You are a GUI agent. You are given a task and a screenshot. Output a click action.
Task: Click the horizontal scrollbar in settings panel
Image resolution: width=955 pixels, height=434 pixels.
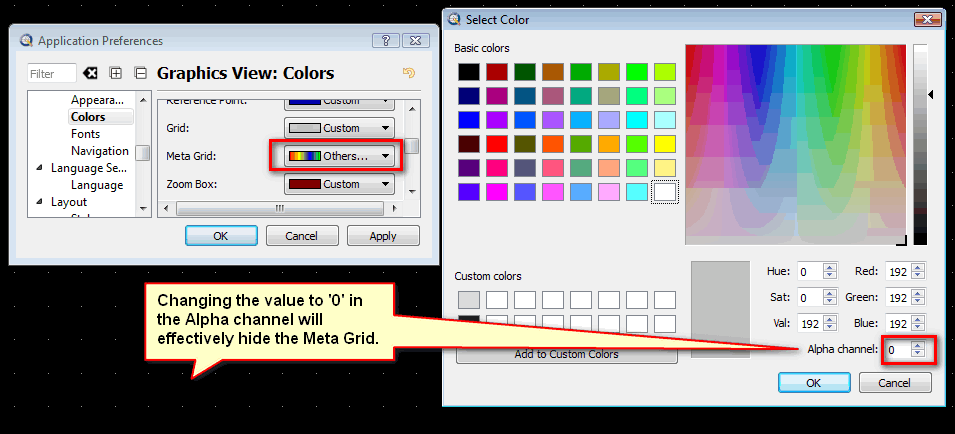tap(280, 208)
